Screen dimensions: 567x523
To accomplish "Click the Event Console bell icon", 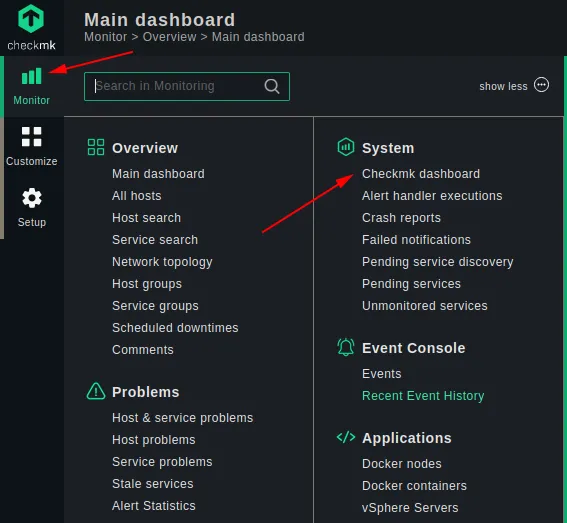I will (x=346, y=347).
